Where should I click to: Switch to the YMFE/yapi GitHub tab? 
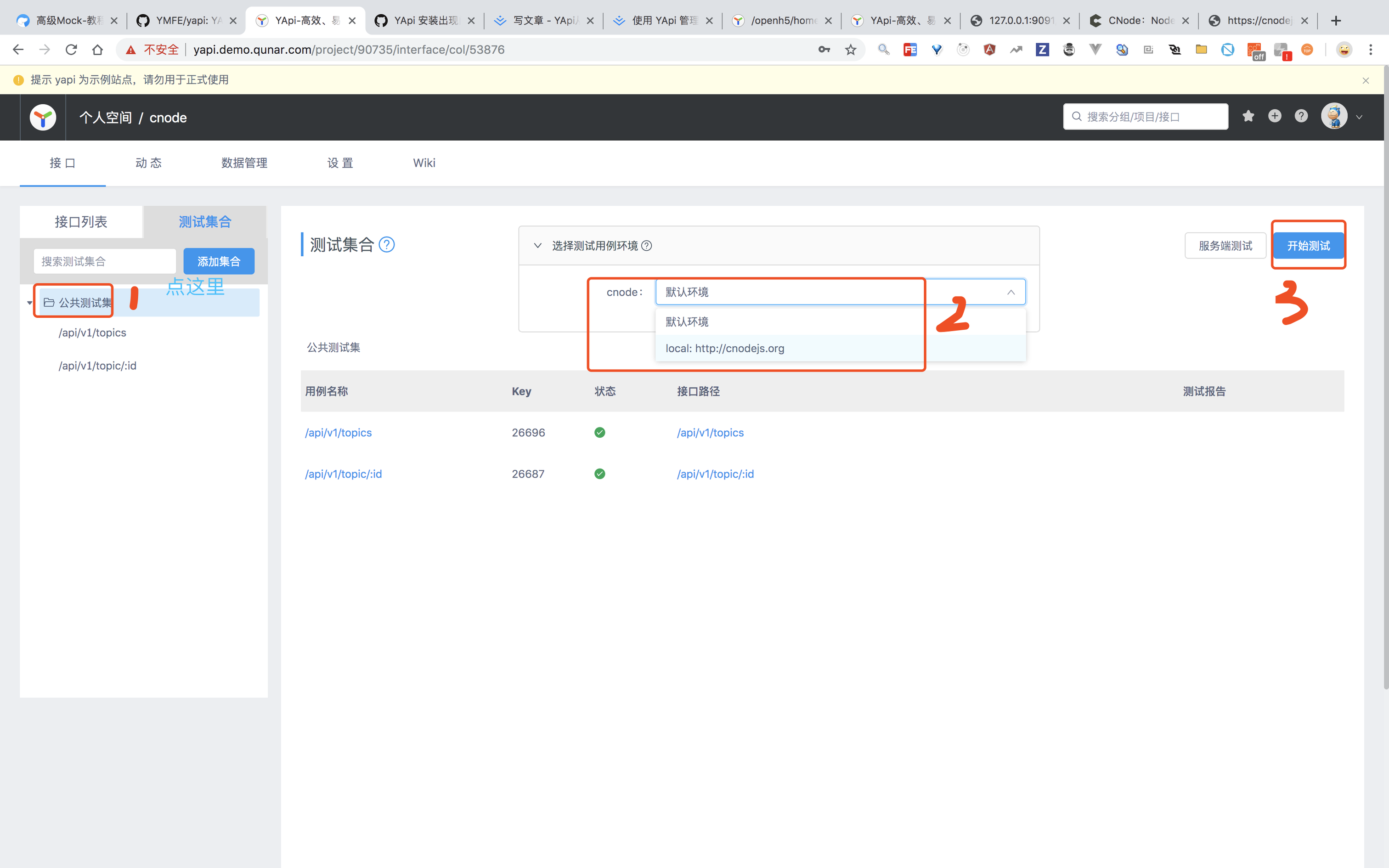tap(186, 21)
